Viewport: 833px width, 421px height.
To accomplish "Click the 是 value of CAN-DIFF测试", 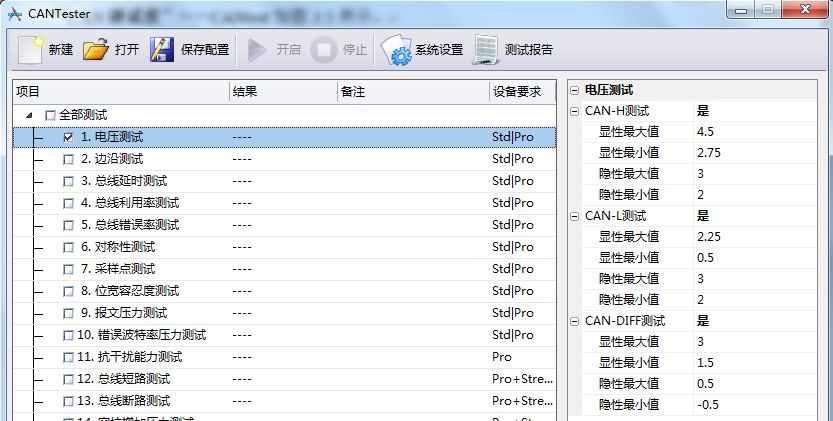I will [703, 321].
